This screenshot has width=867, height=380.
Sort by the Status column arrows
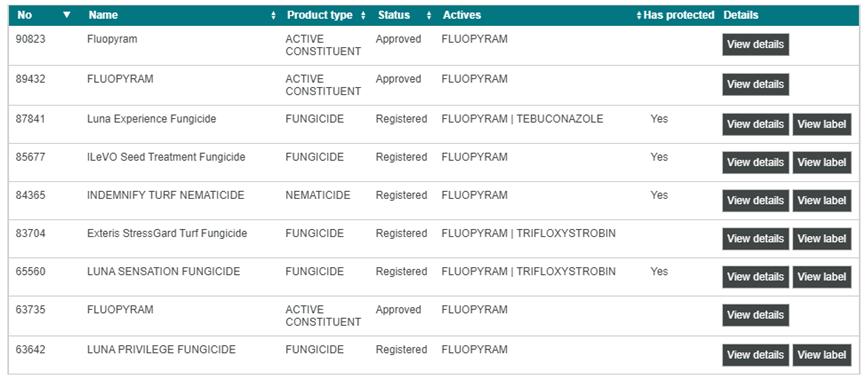pyautogui.click(x=429, y=15)
